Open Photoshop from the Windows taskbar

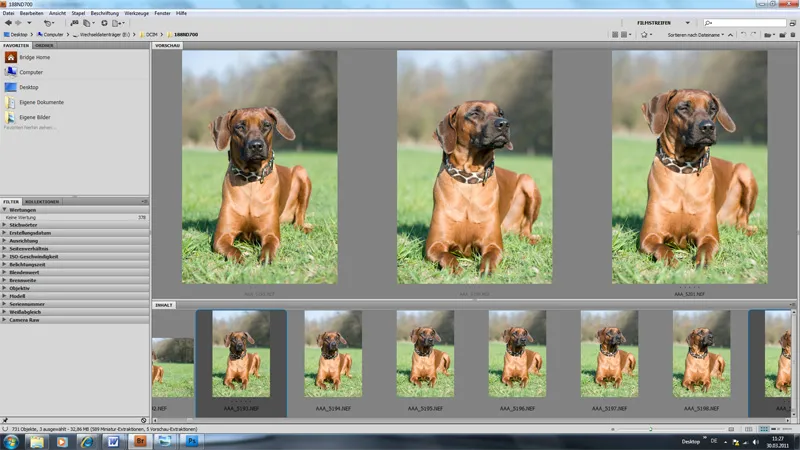coord(192,441)
